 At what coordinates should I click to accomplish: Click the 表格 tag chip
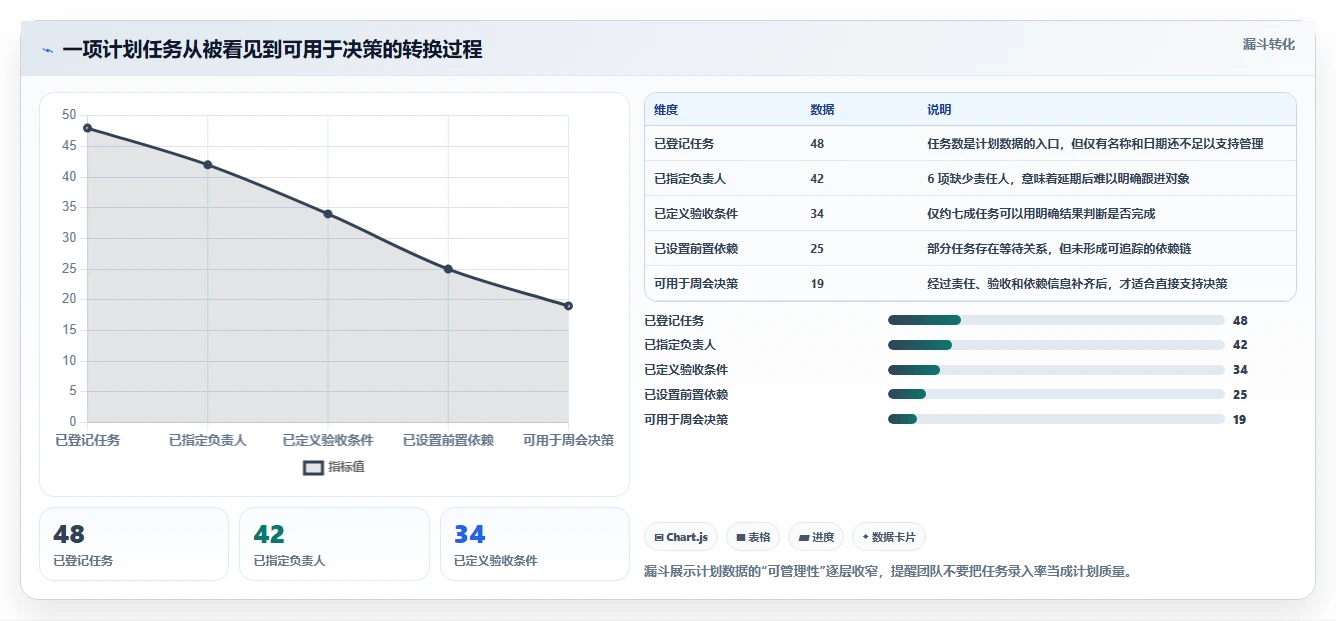coord(753,537)
